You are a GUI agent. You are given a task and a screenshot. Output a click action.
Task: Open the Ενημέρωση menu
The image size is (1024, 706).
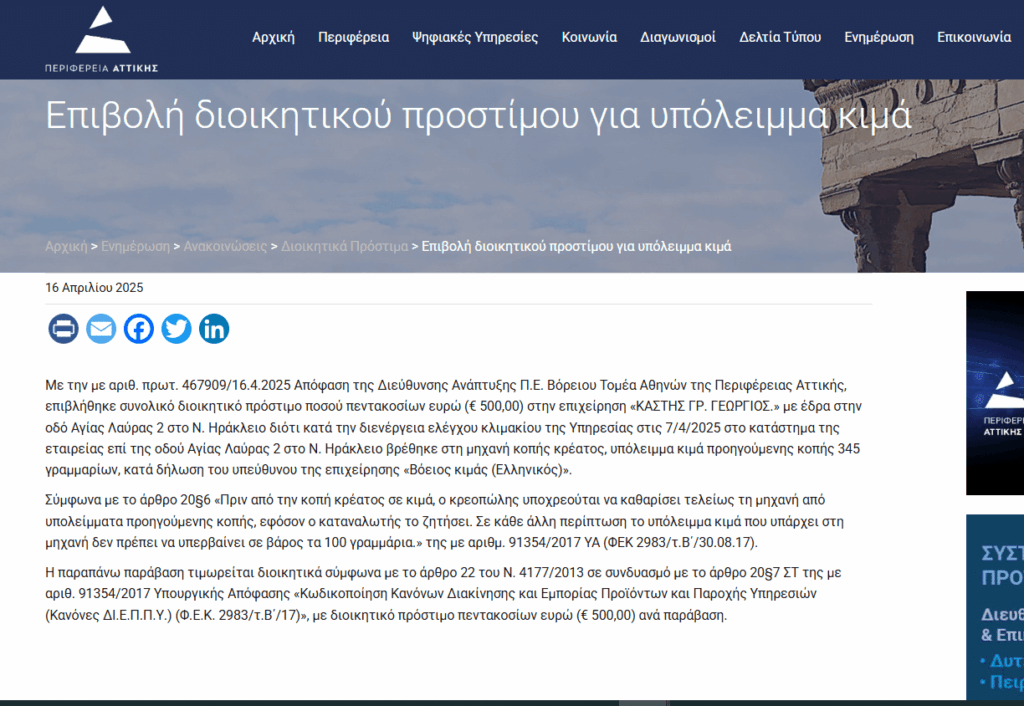pyautogui.click(x=879, y=37)
